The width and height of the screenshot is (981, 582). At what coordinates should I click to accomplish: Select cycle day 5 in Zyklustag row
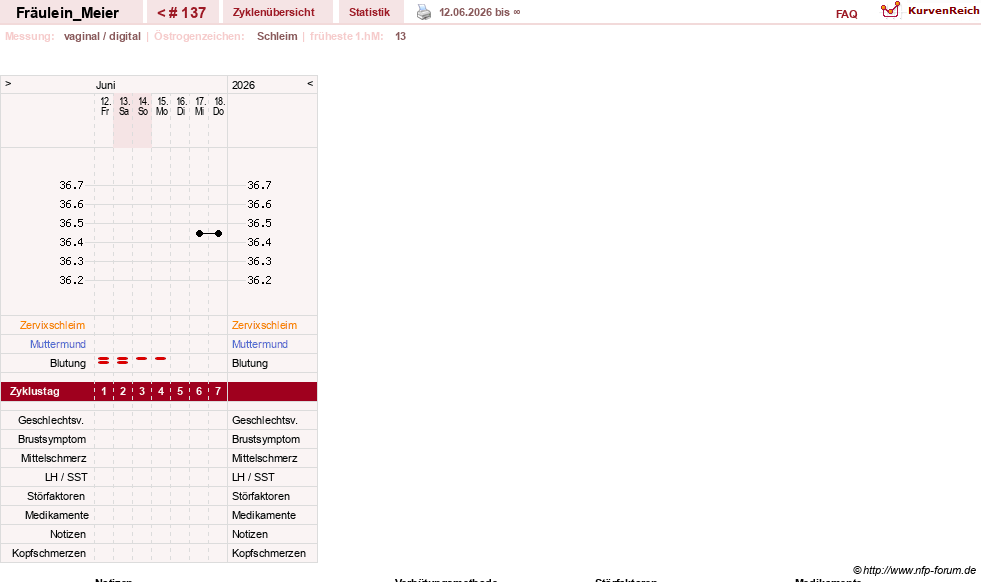click(x=180, y=391)
